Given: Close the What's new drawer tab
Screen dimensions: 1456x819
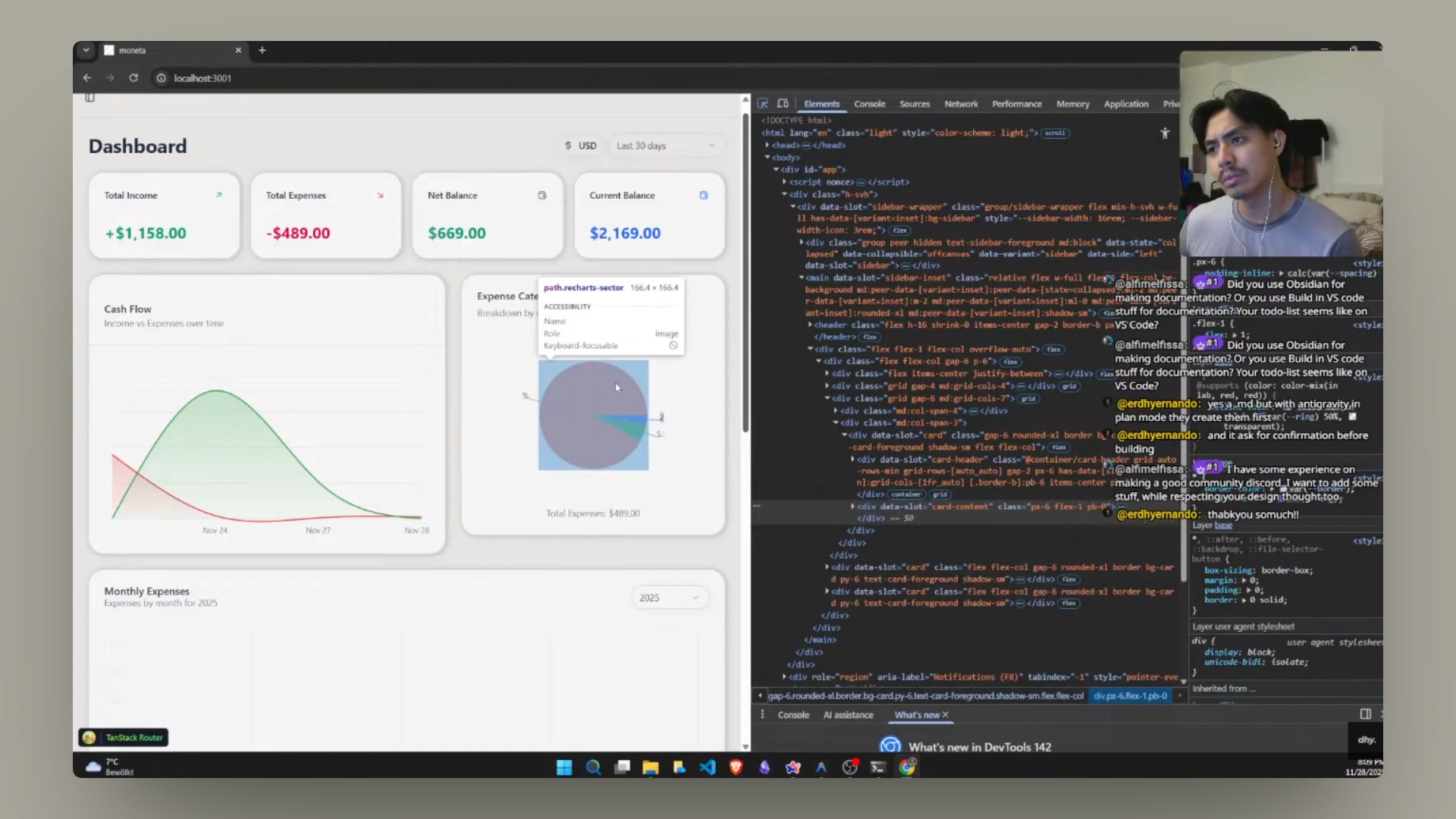Looking at the screenshot, I should [x=946, y=714].
